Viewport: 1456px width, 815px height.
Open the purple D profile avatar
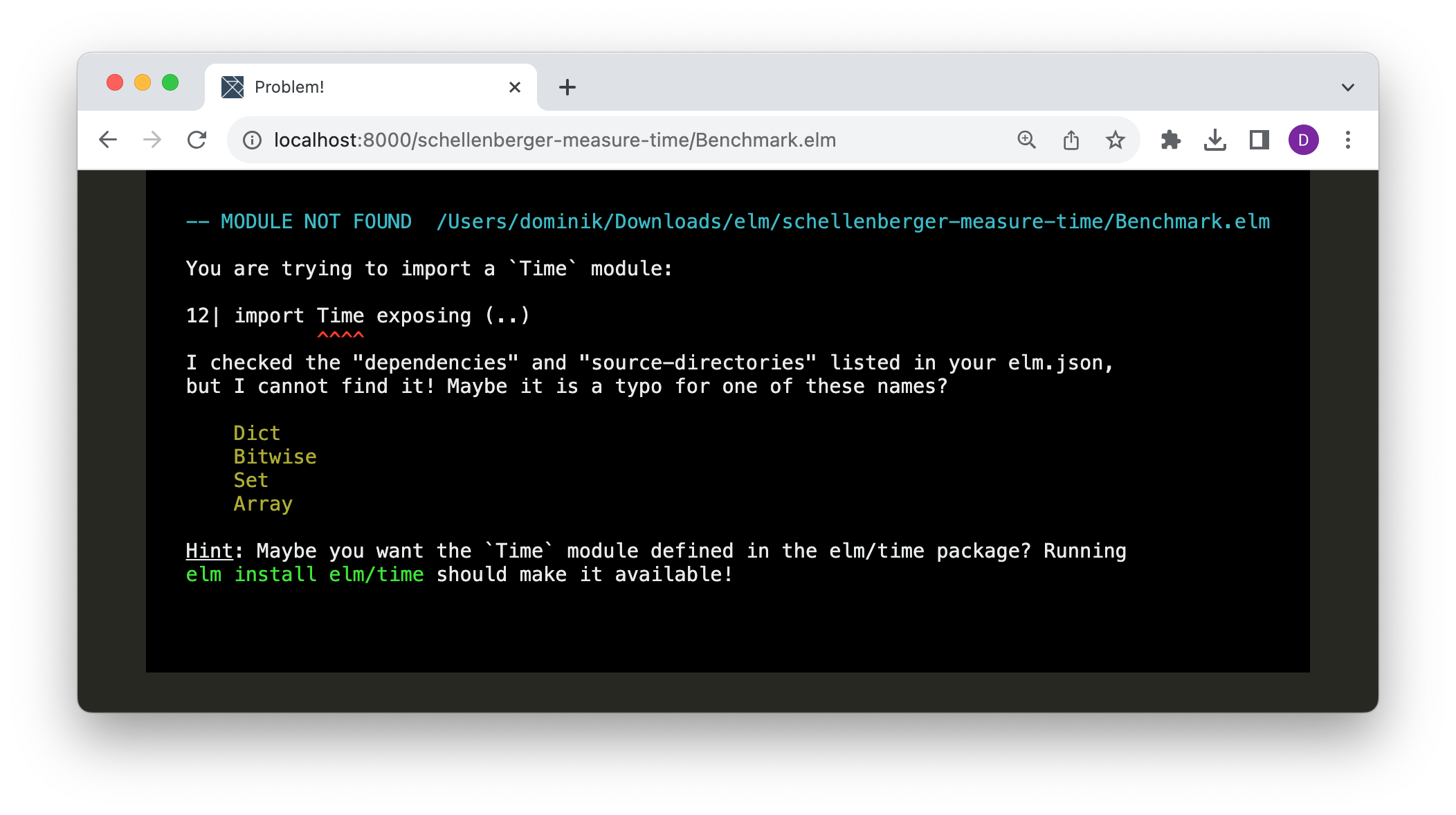[1304, 140]
